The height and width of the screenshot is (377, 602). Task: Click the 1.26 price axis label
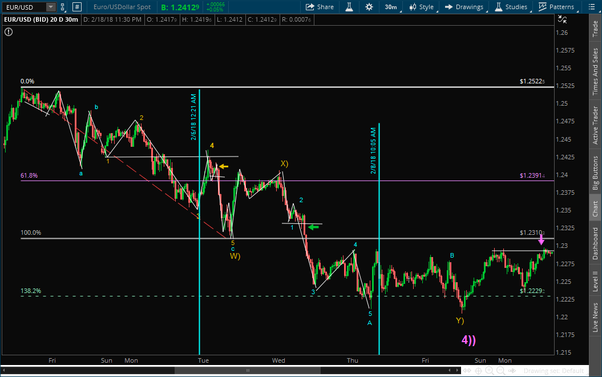(562, 33)
